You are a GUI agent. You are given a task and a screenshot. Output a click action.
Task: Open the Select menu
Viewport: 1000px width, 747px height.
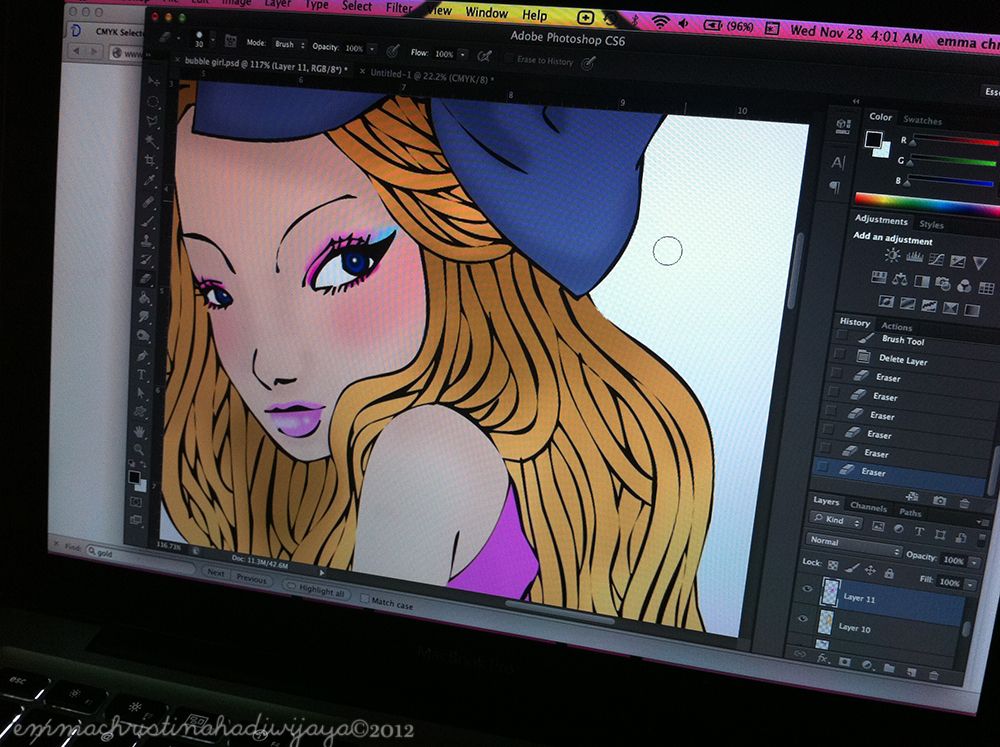click(357, 6)
